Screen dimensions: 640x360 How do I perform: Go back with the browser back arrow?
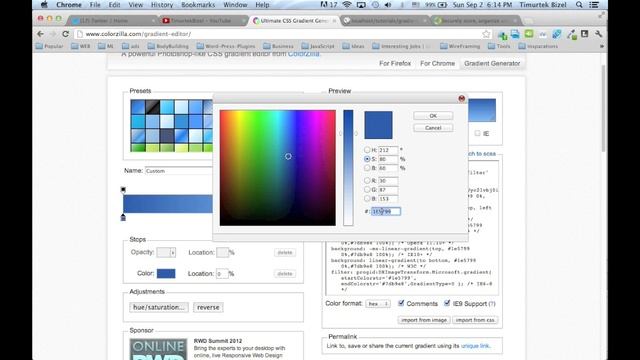point(40,34)
